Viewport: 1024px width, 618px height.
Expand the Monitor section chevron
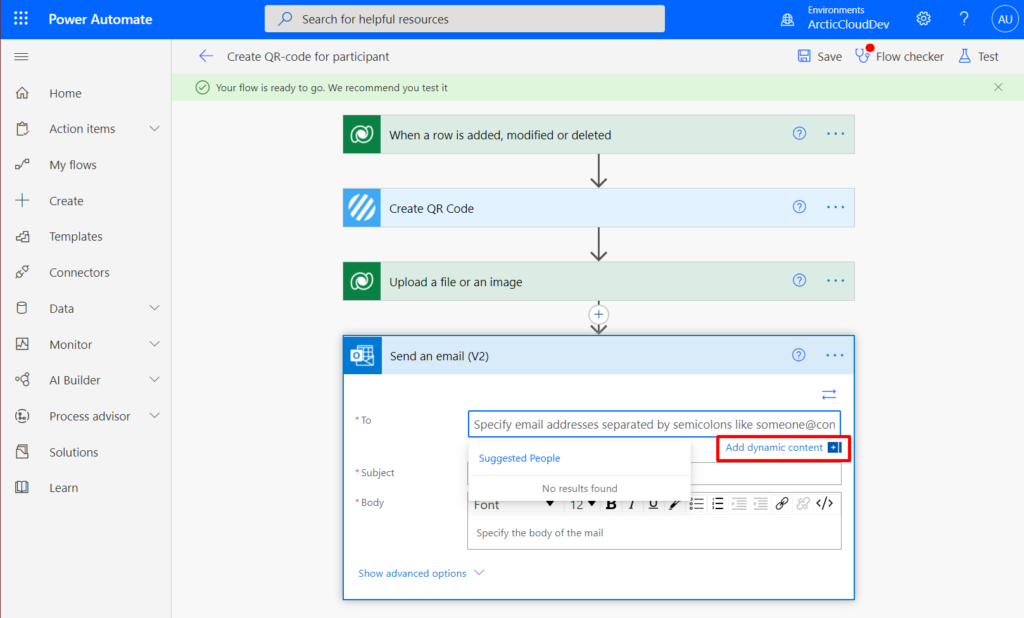(x=154, y=344)
